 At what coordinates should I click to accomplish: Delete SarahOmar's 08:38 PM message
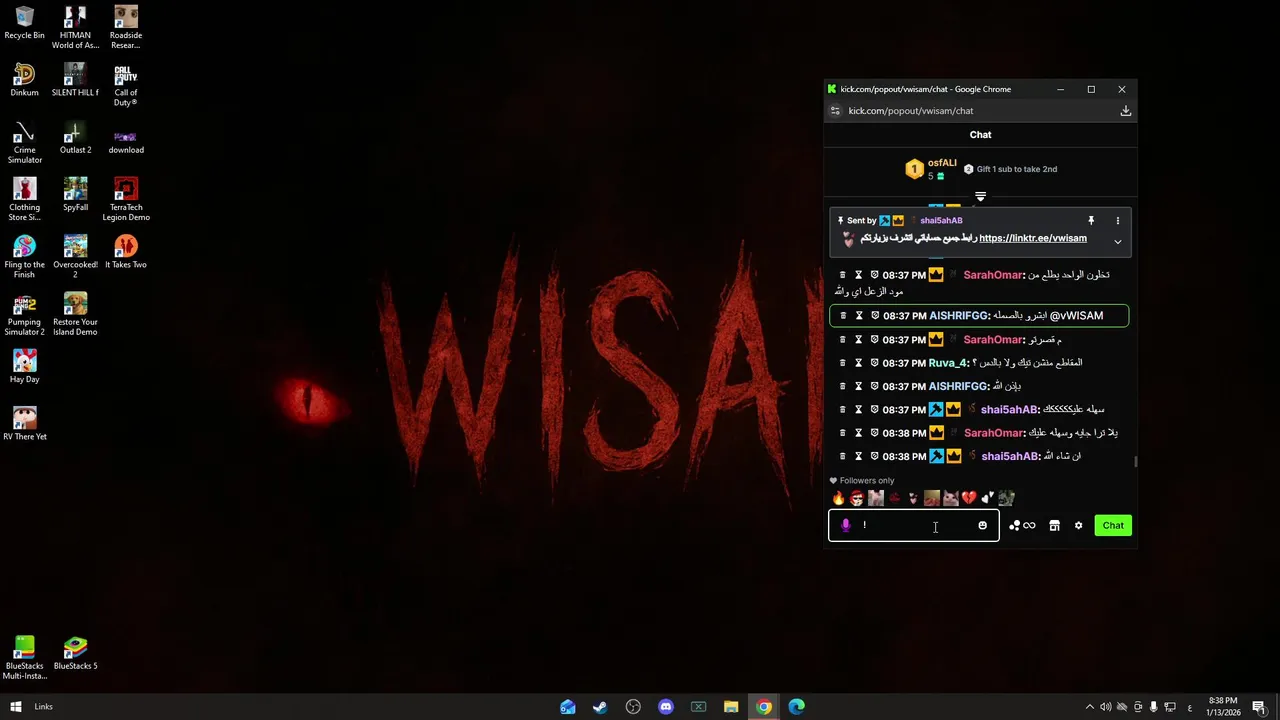tap(842, 433)
